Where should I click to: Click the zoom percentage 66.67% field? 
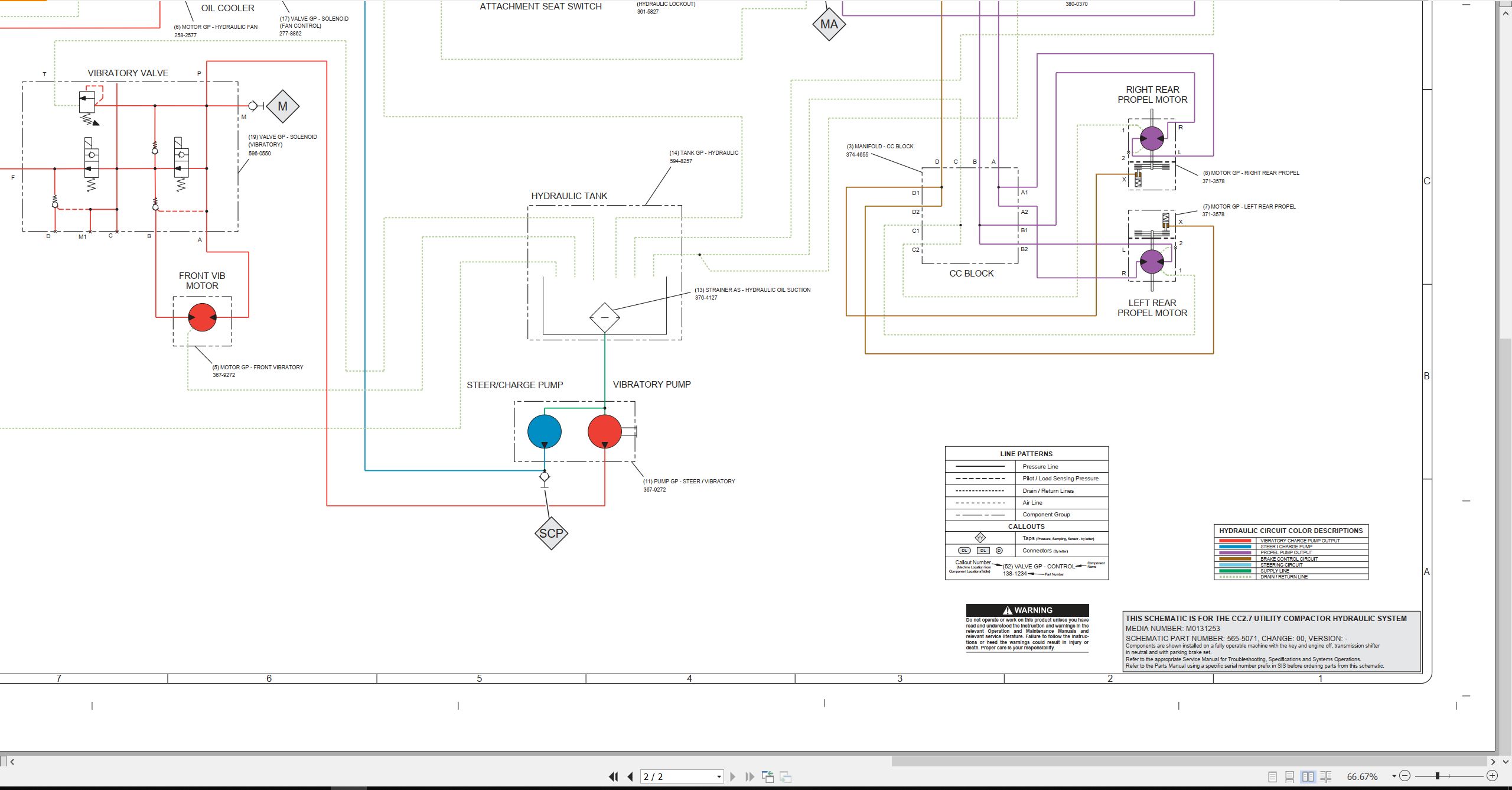(x=1363, y=776)
